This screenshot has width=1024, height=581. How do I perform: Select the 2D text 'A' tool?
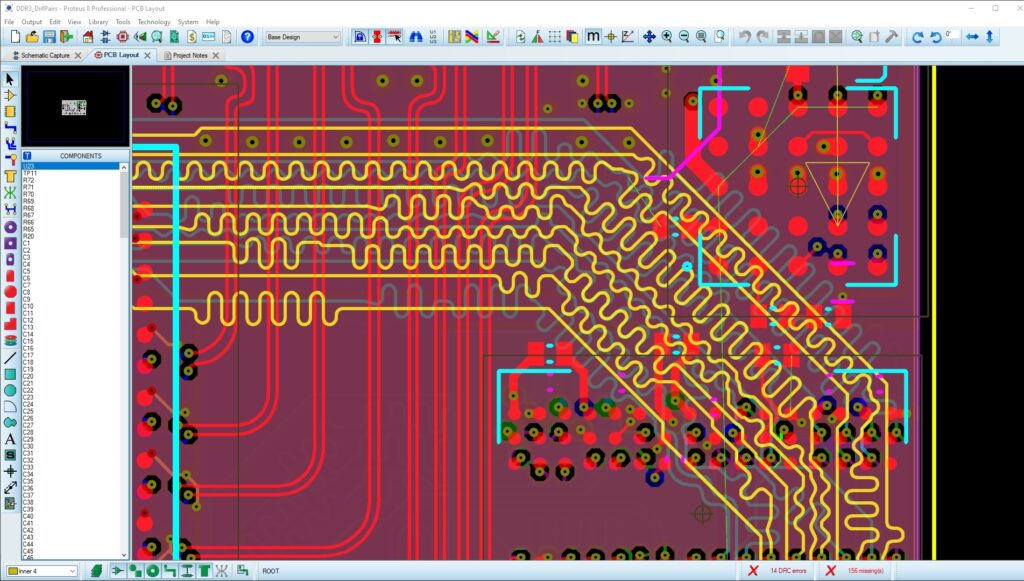coord(10,439)
